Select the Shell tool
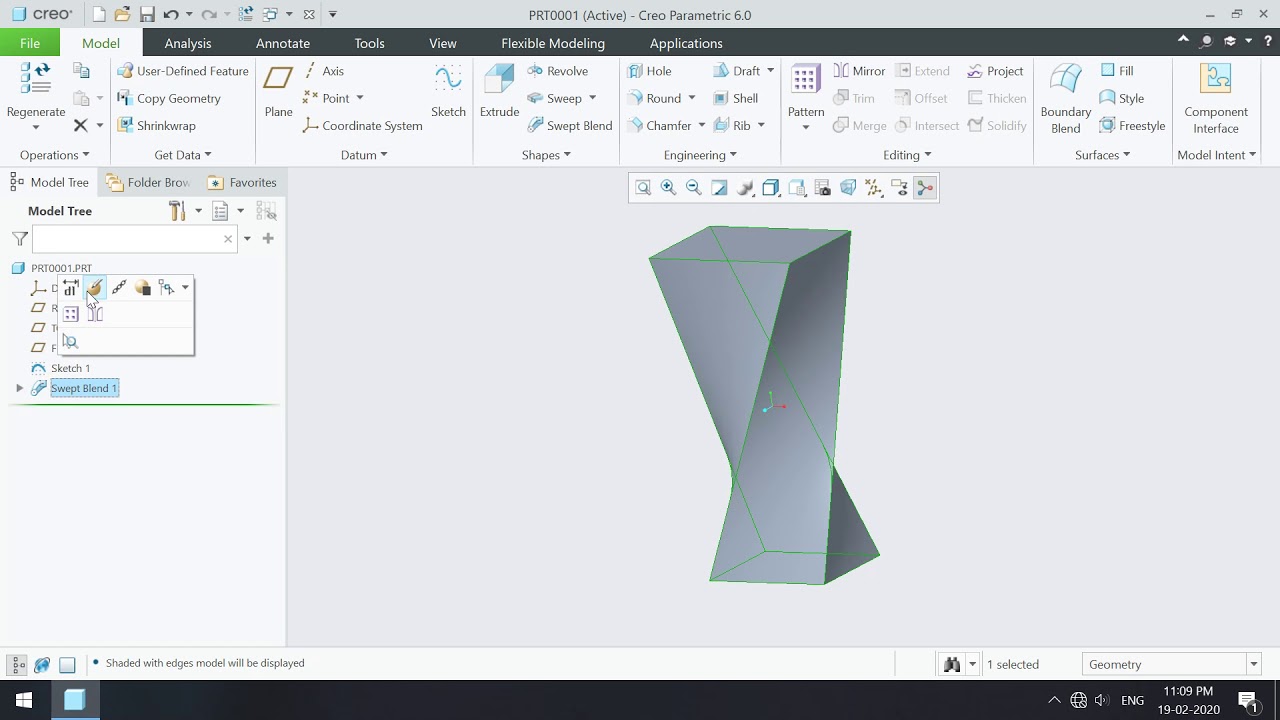The height and width of the screenshot is (720, 1280). click(735, 98)
